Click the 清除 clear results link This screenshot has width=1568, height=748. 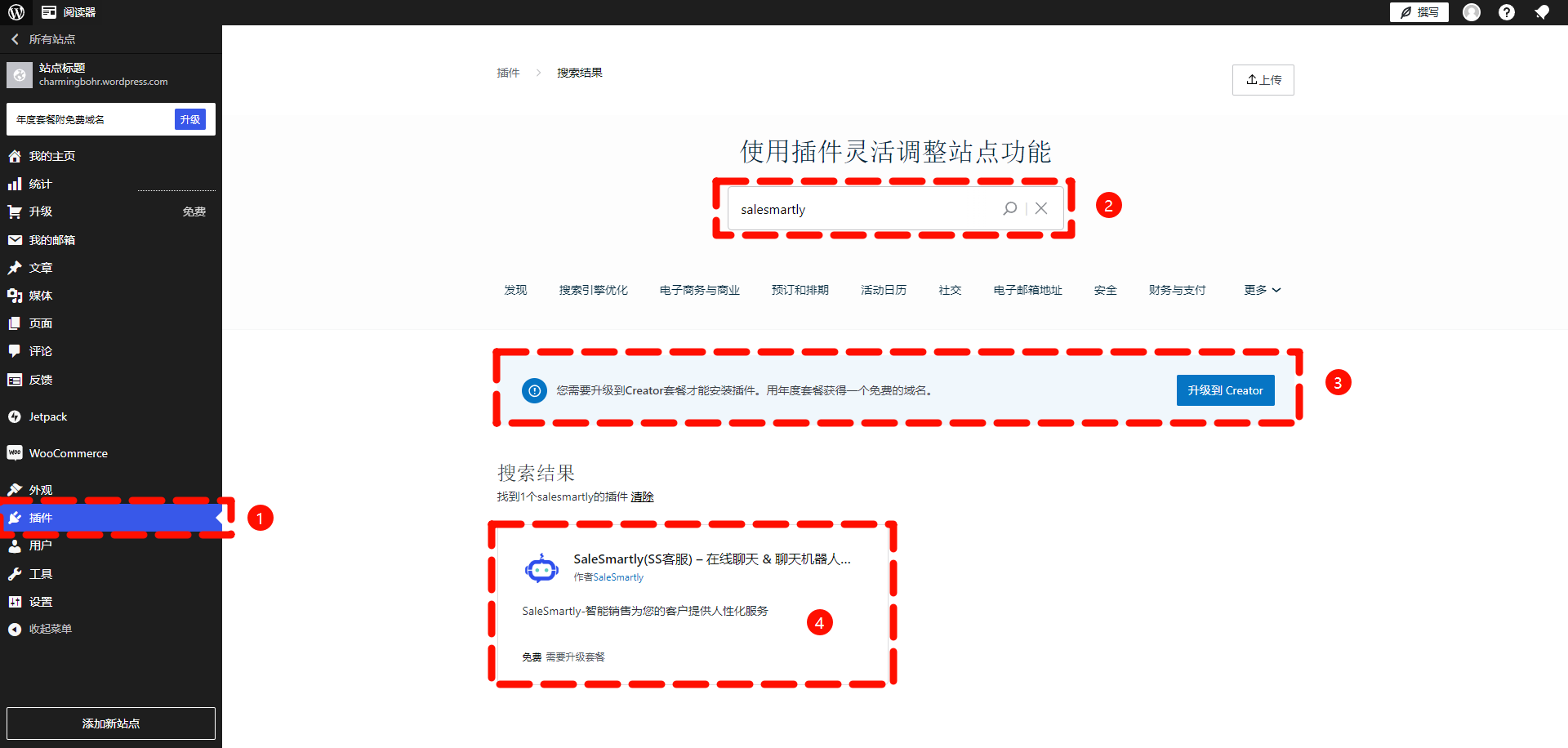point(642,496)
